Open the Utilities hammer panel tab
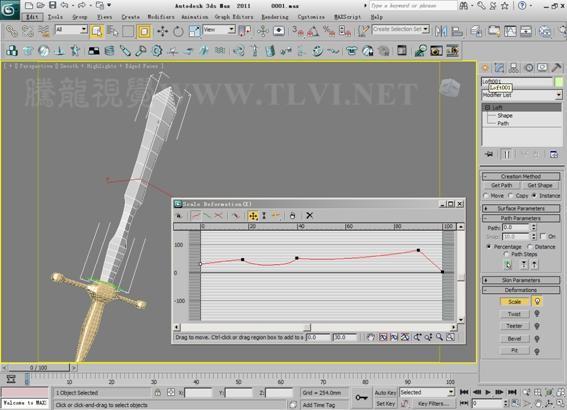The height and width of the screenshot is (410, 567). (557, 68)
